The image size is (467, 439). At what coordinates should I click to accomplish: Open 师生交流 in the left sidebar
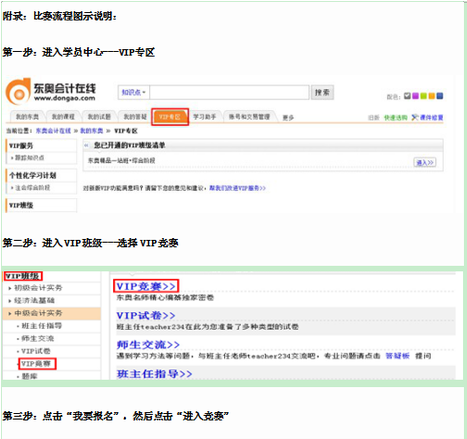[38, 338]
